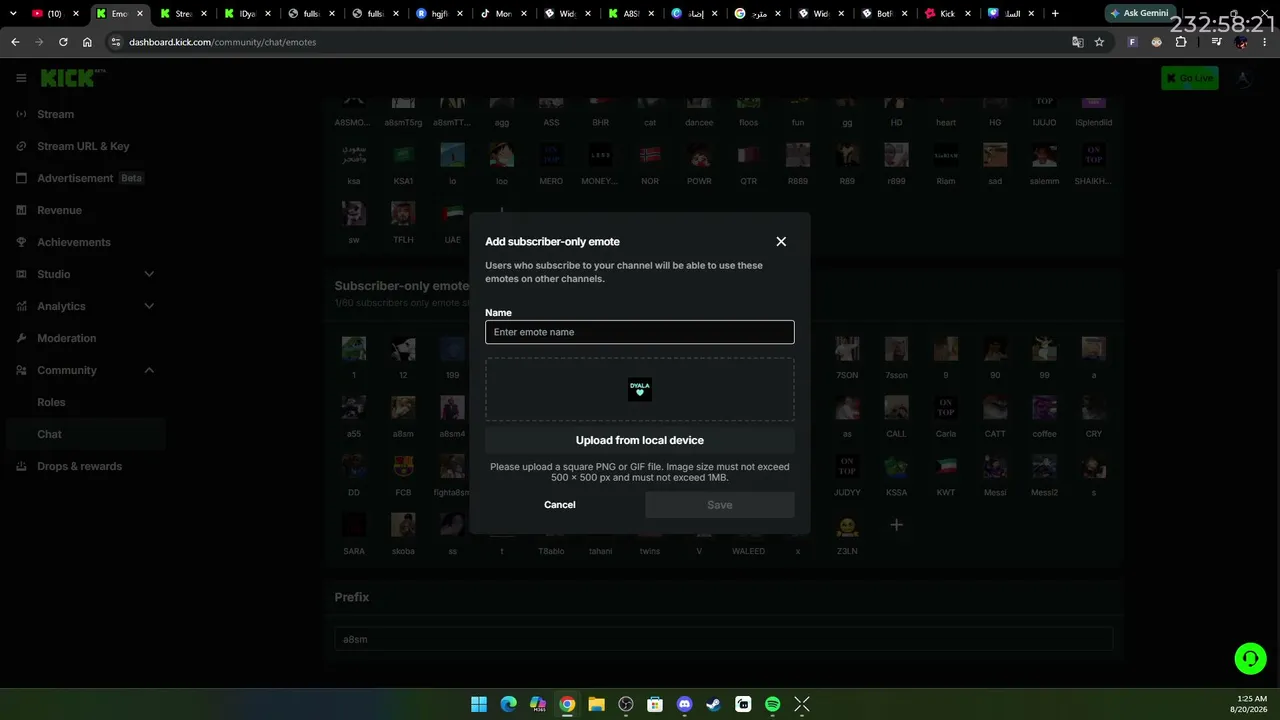
Task: Open Roles under Community
Action: [x=51, y=402]
